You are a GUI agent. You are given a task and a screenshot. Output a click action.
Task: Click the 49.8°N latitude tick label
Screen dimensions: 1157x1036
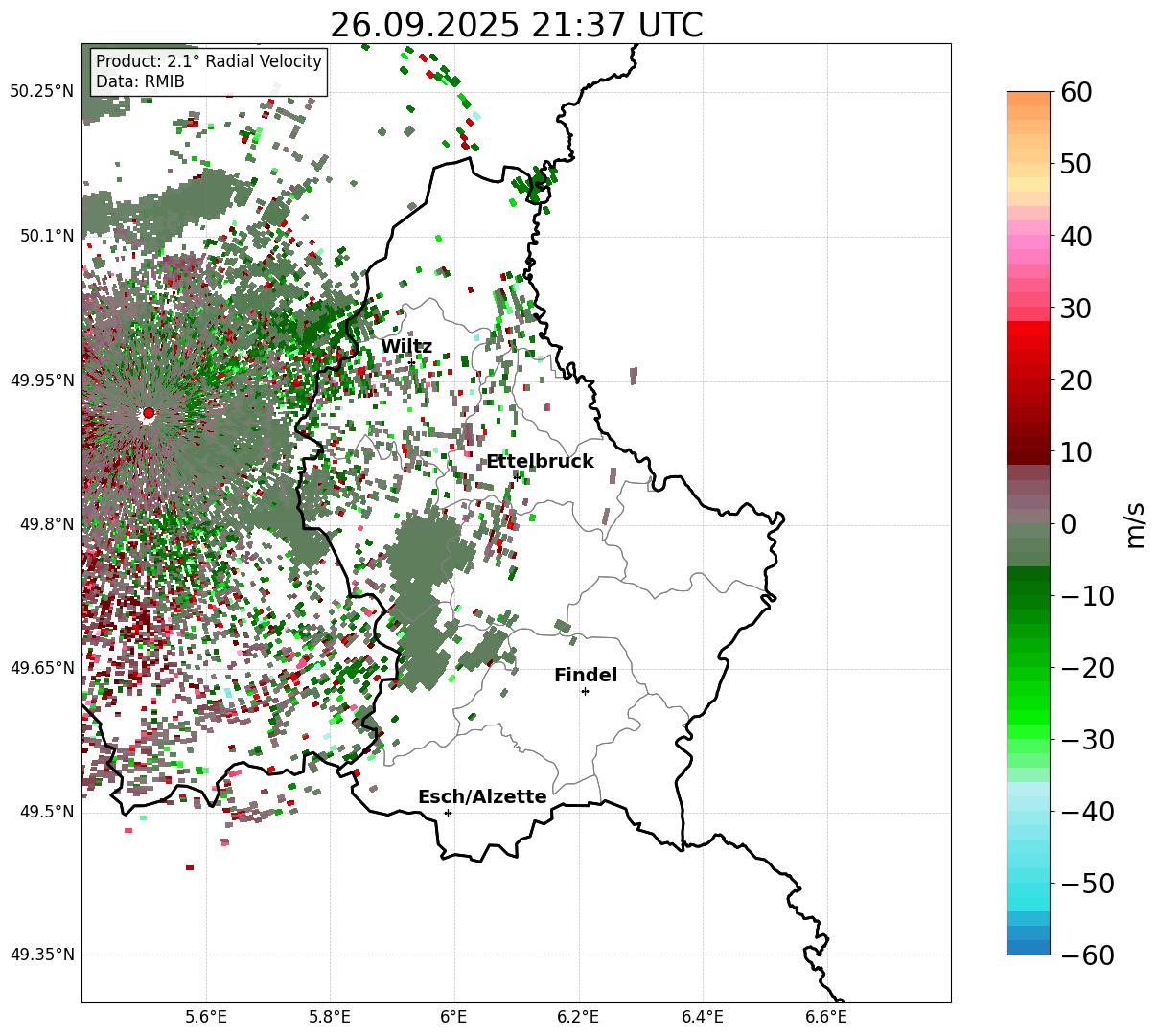coord(46,524)
